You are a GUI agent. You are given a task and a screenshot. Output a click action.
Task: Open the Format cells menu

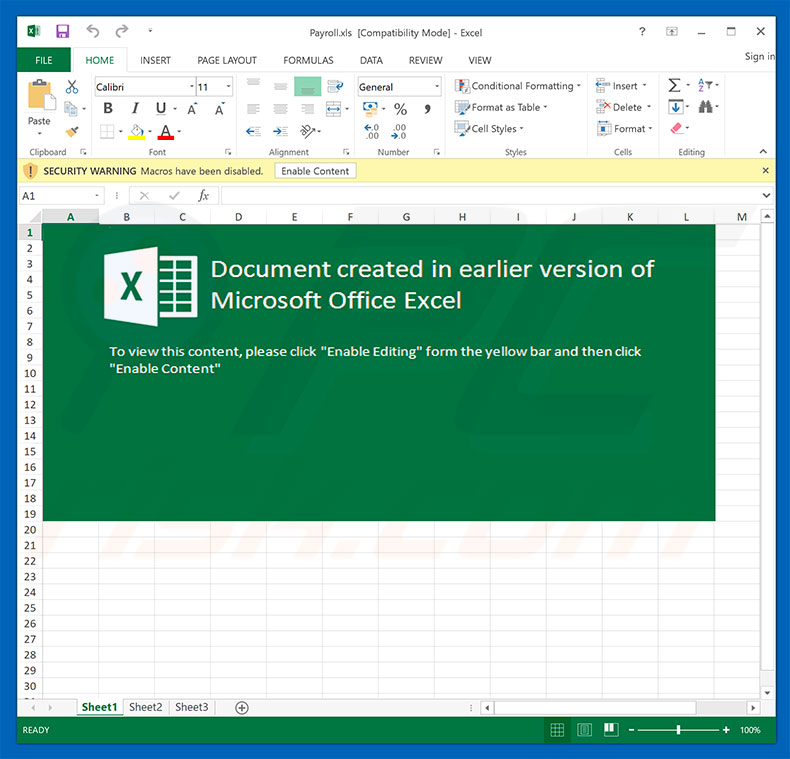coord(624,129)
